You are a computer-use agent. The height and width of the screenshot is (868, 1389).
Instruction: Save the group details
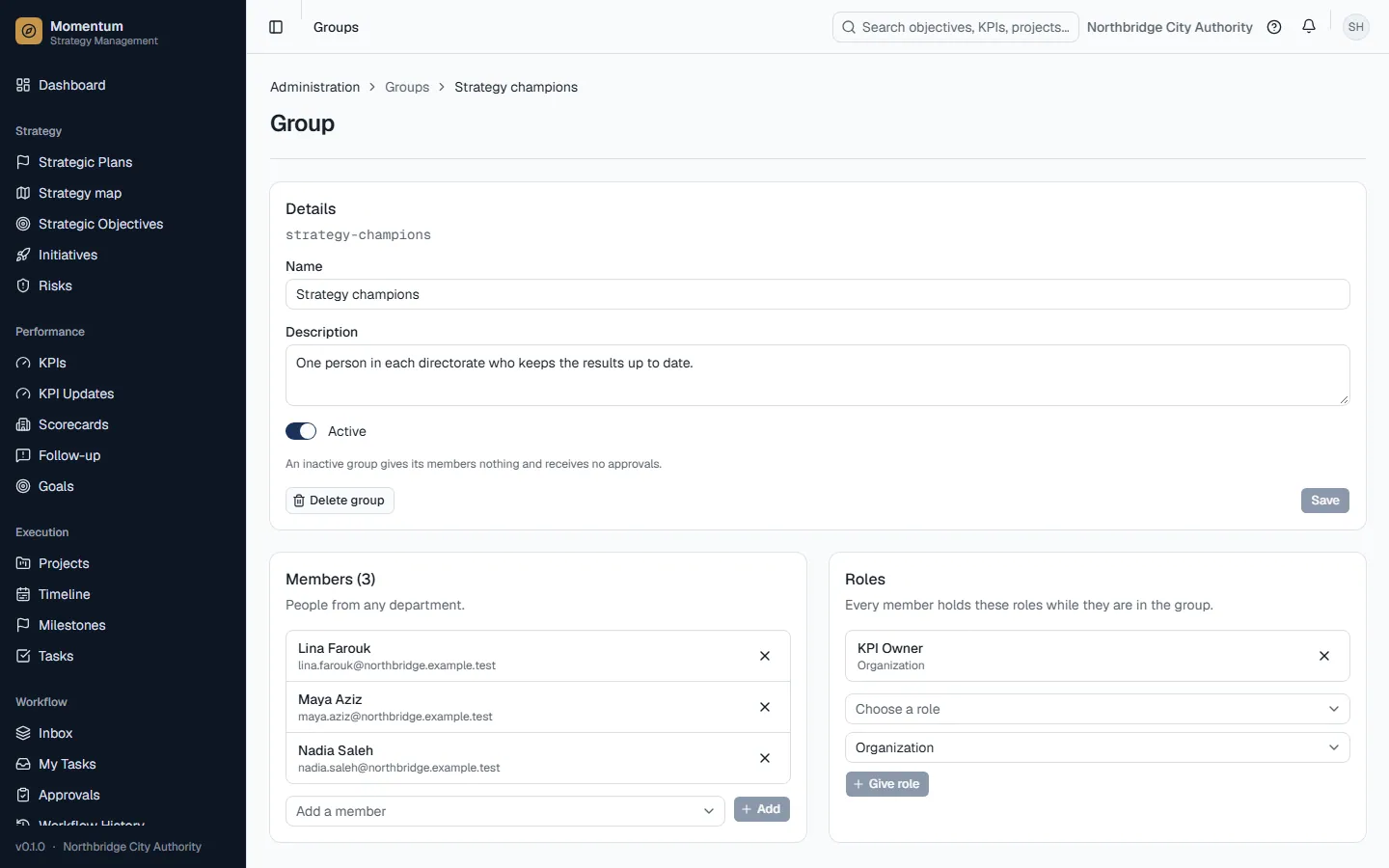click(x=1325, y=501)
